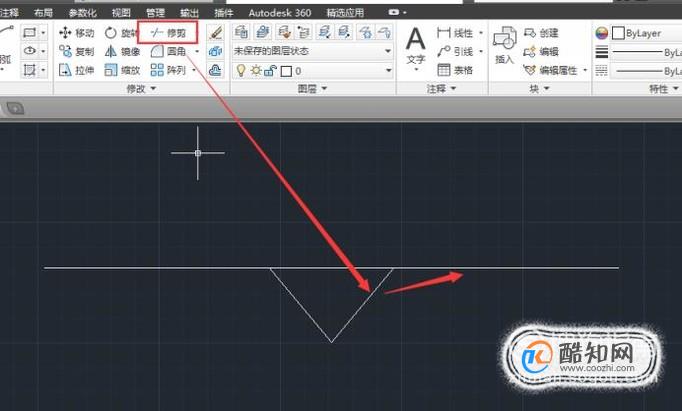
Task: Select the 阵列 (Array) tool
Action: (x=168, y=70)
